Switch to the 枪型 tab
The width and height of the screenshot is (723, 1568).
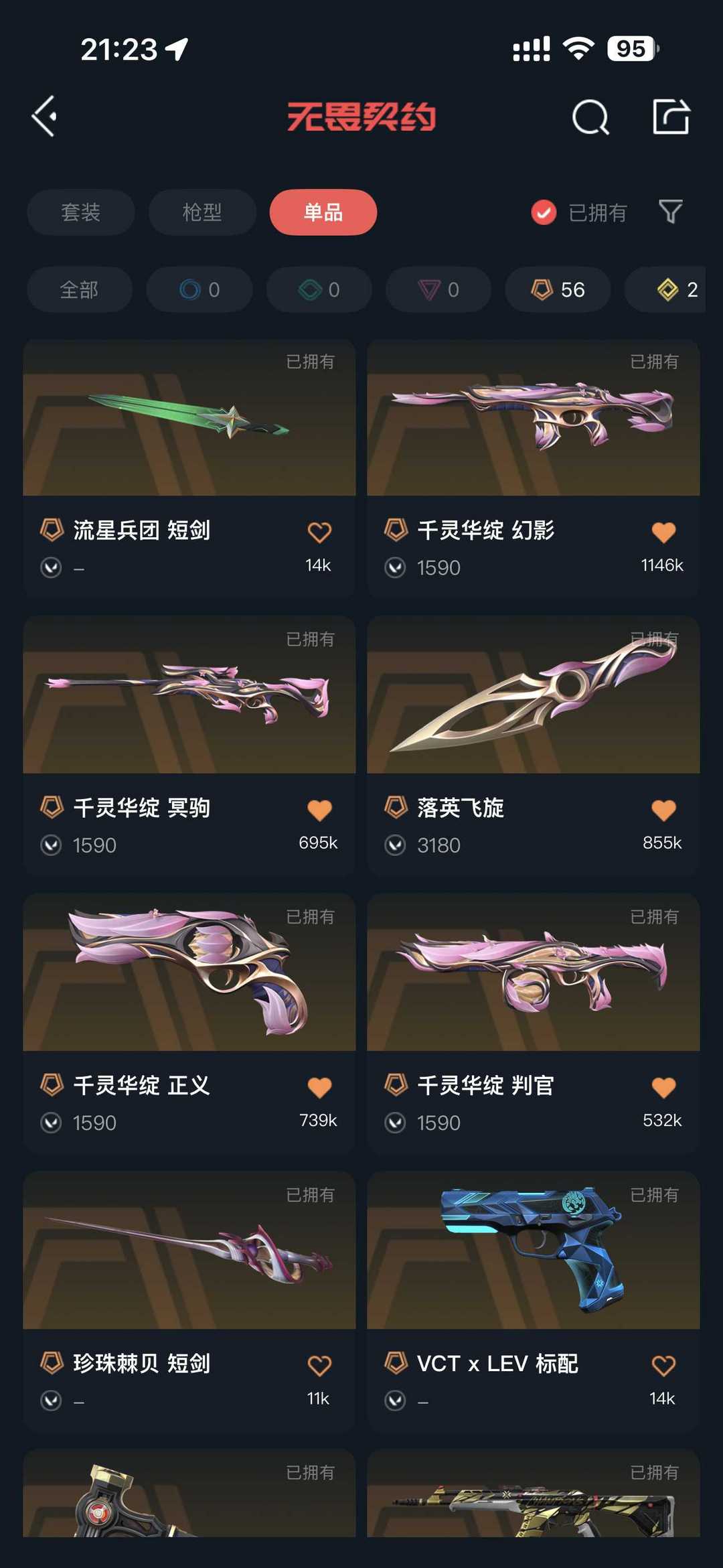[202, 212]
